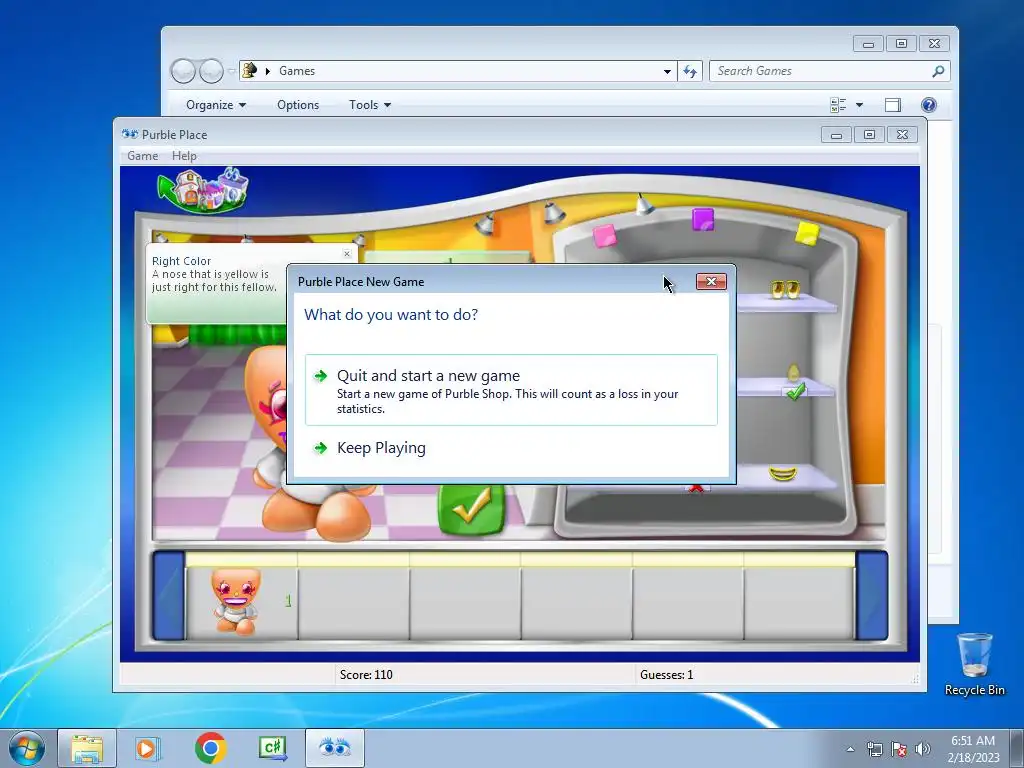1024x768 pixels.
Task: Launch Windows Media Player from the taskbar
Action: [148, 748]
